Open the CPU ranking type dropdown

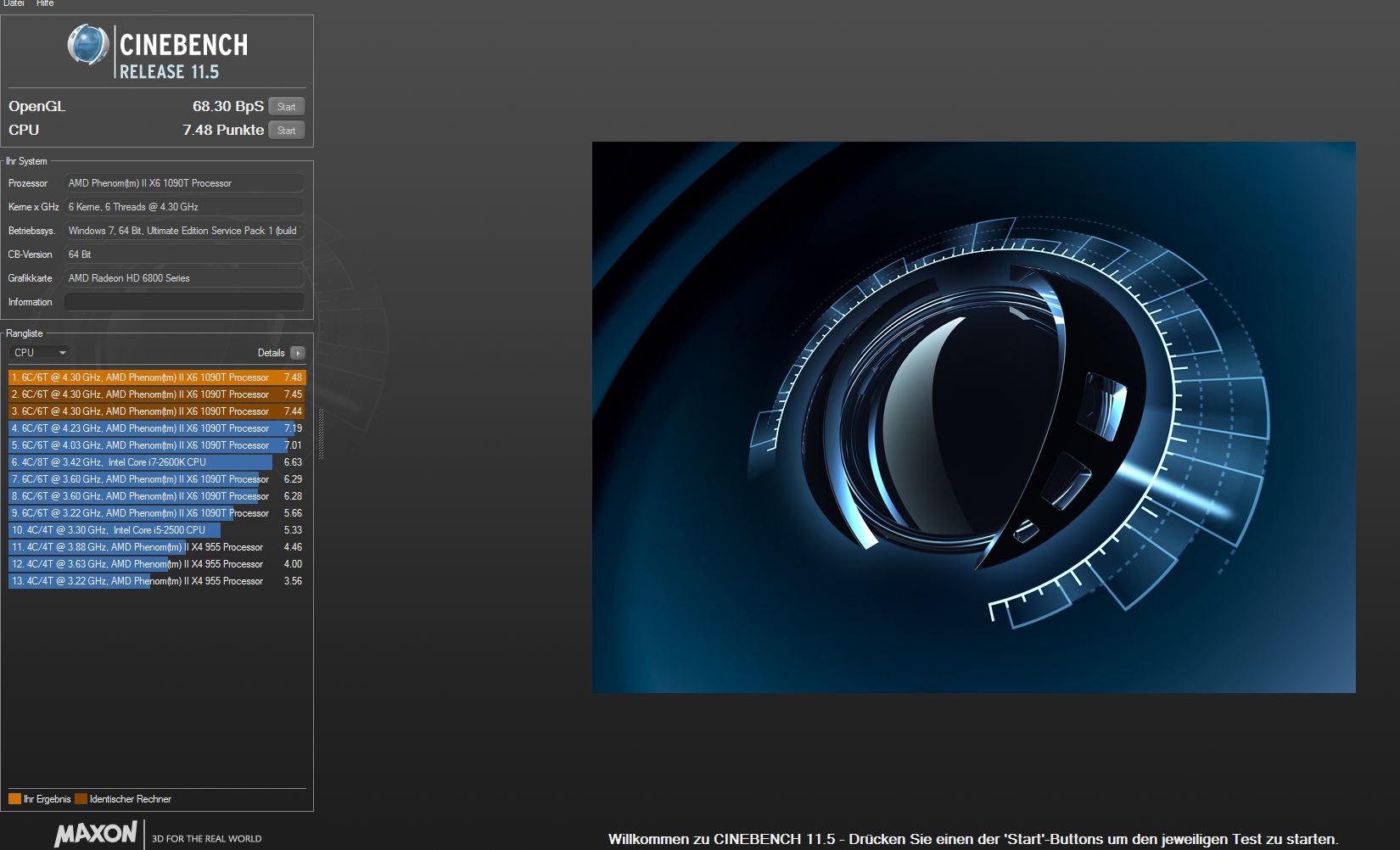click(39, 353)
